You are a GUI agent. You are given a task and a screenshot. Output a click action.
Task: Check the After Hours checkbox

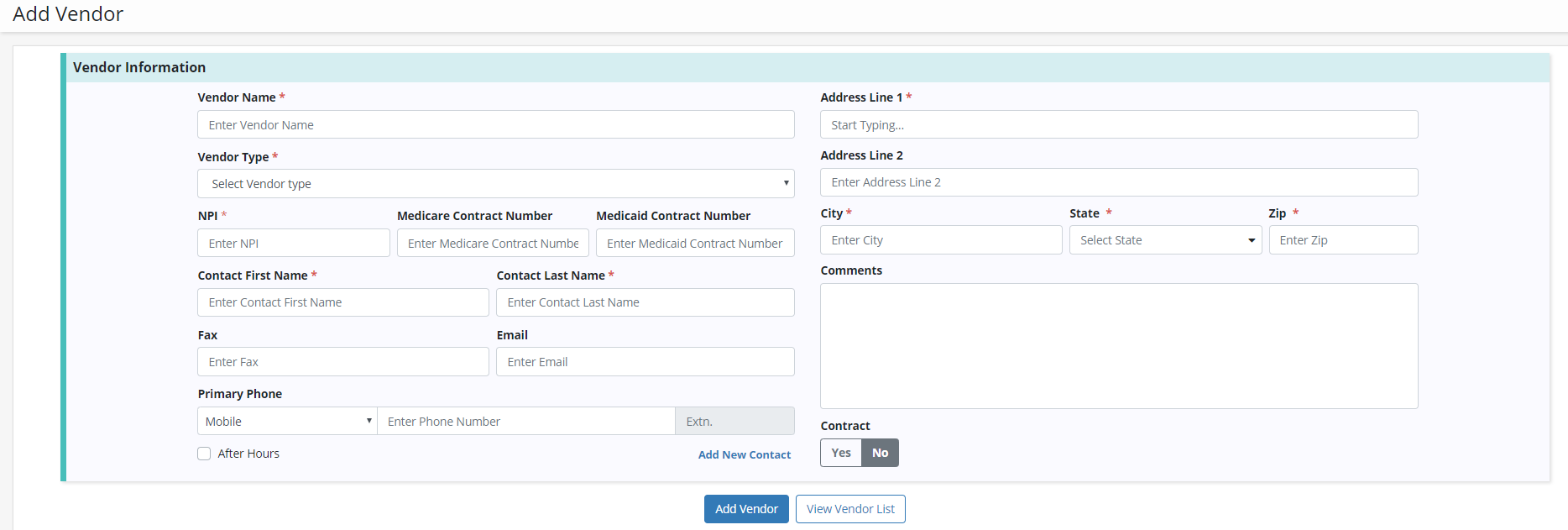[204, 454]
